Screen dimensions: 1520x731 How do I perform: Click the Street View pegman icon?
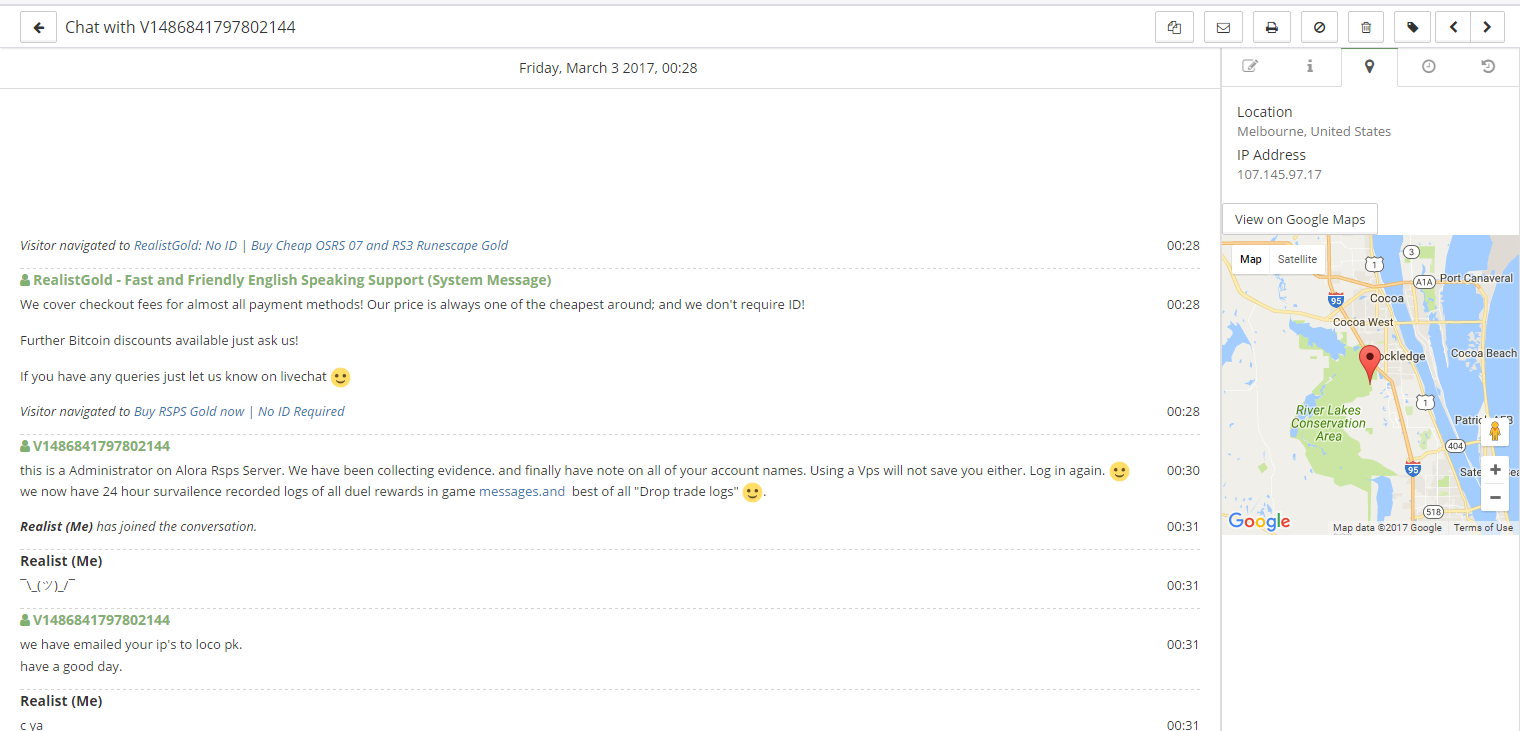click(x=1495, y=431)
